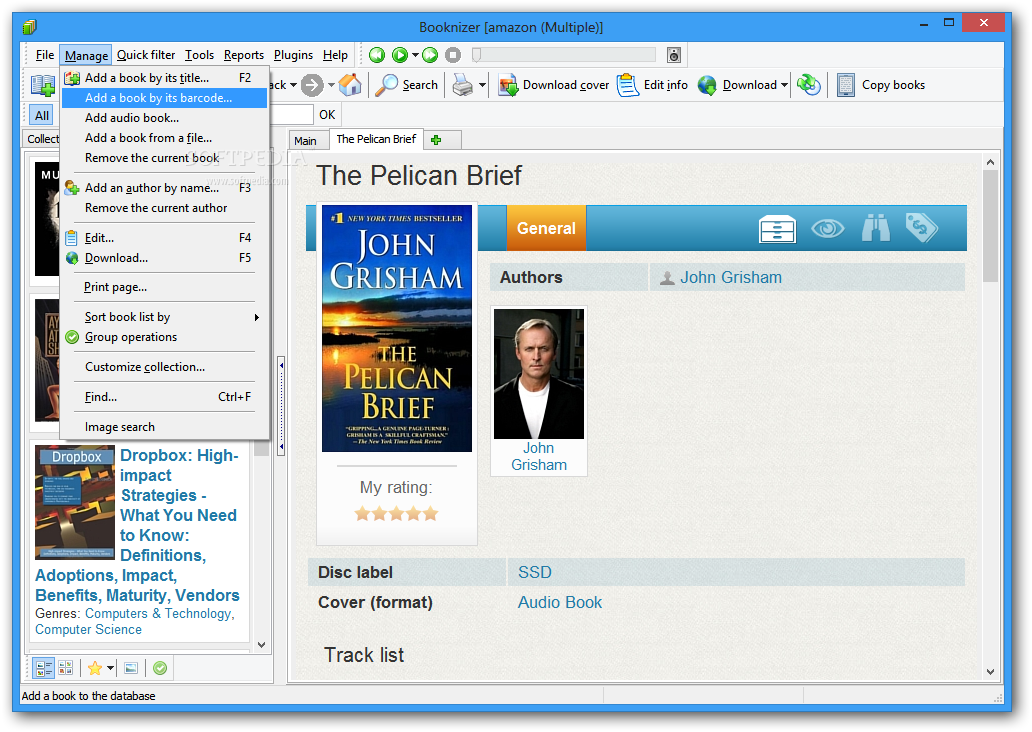The height and width of the screenshot is (732, 1032).
Task: Open the Reports menu
Action: (244, 55)
